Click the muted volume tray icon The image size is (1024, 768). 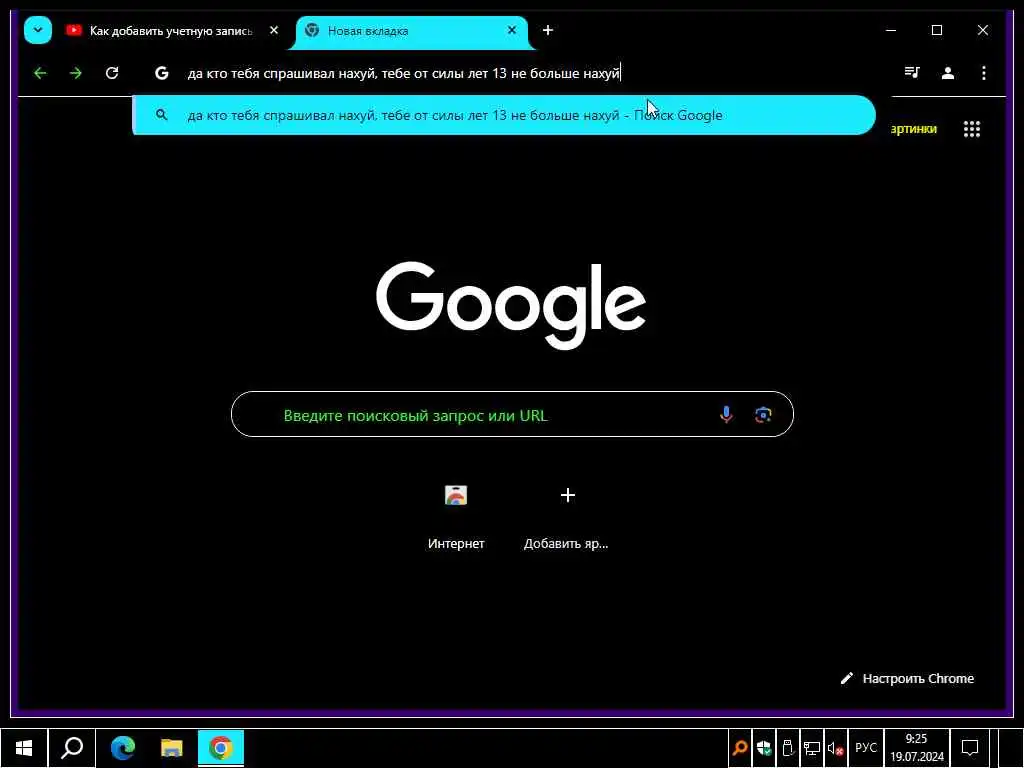(835, 748)
